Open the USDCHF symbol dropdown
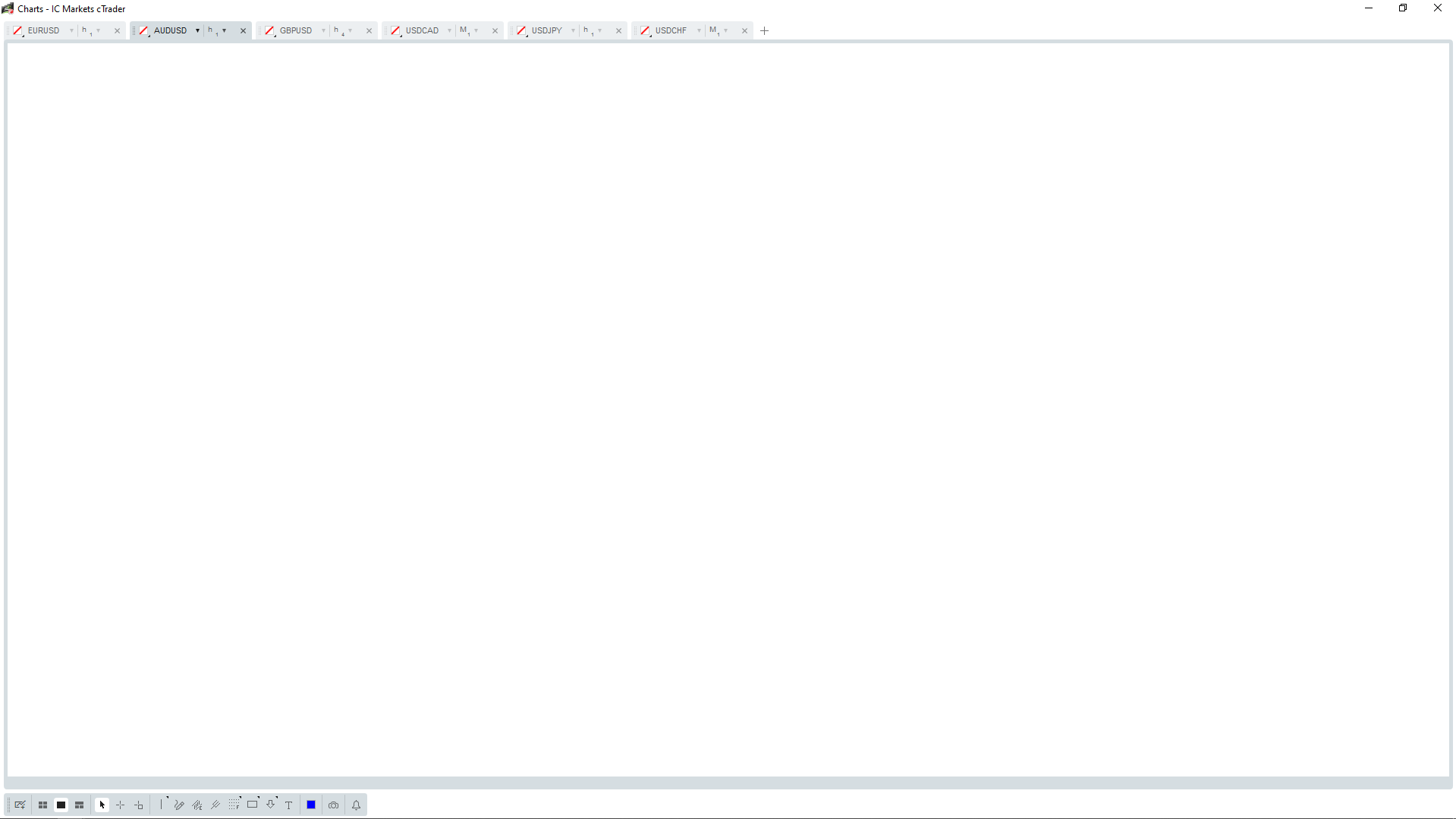The width and height of the screenshot is (1456, 819). click(x=699, y=31)
